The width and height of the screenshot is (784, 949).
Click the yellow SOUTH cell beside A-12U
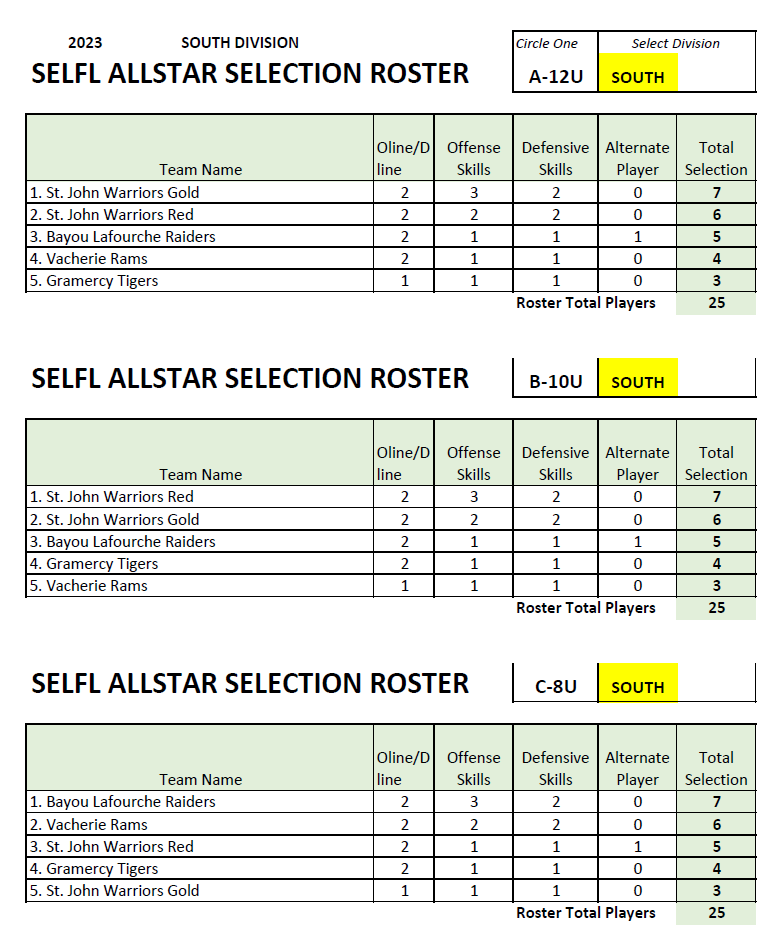click(637, 73)
